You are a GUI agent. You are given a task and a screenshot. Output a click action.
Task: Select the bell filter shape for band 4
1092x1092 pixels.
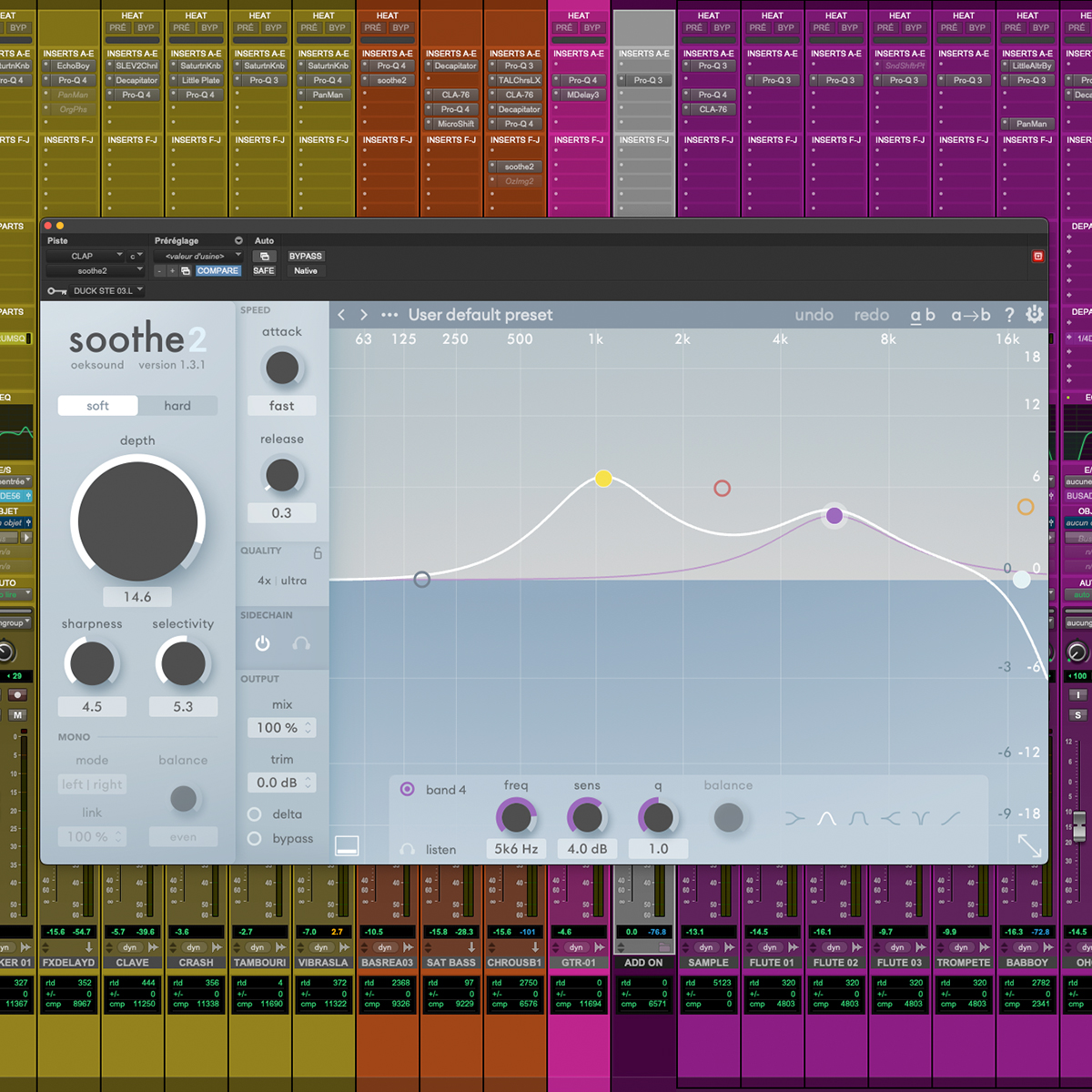pyautogui.click(x=826, y=818)
